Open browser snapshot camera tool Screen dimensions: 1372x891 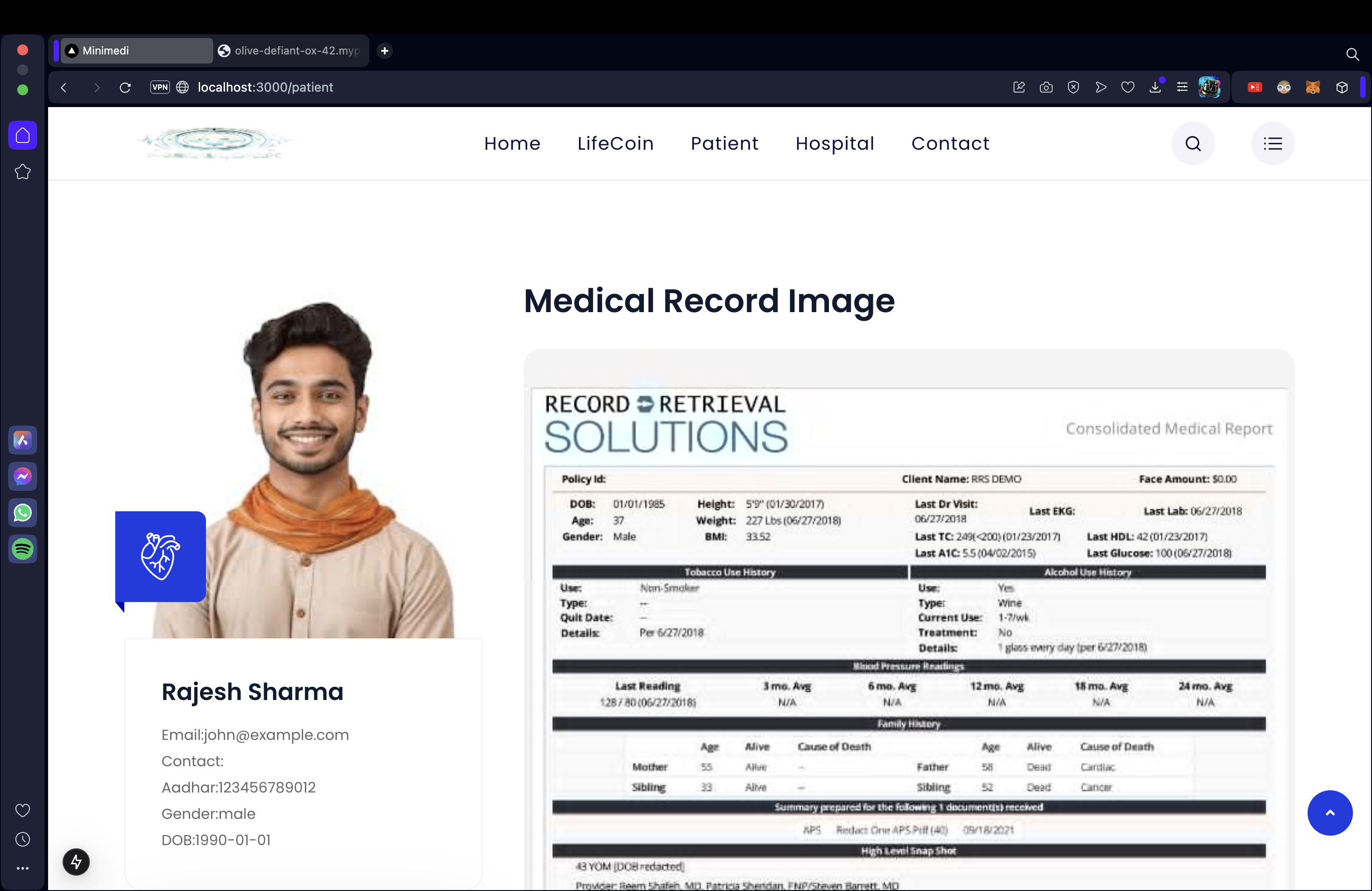point(1046,87)
